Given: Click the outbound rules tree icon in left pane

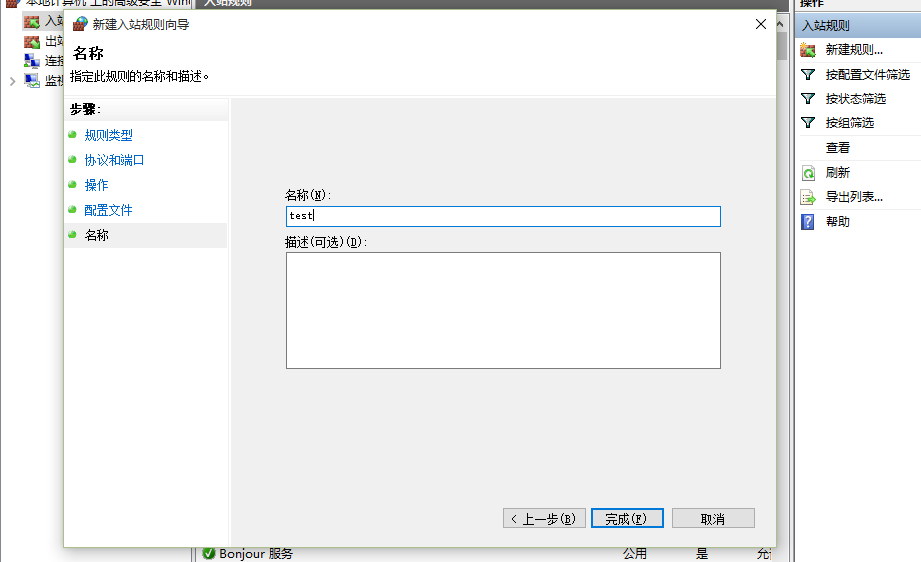Looking at the screenshot, I should [x=32, y=42].
